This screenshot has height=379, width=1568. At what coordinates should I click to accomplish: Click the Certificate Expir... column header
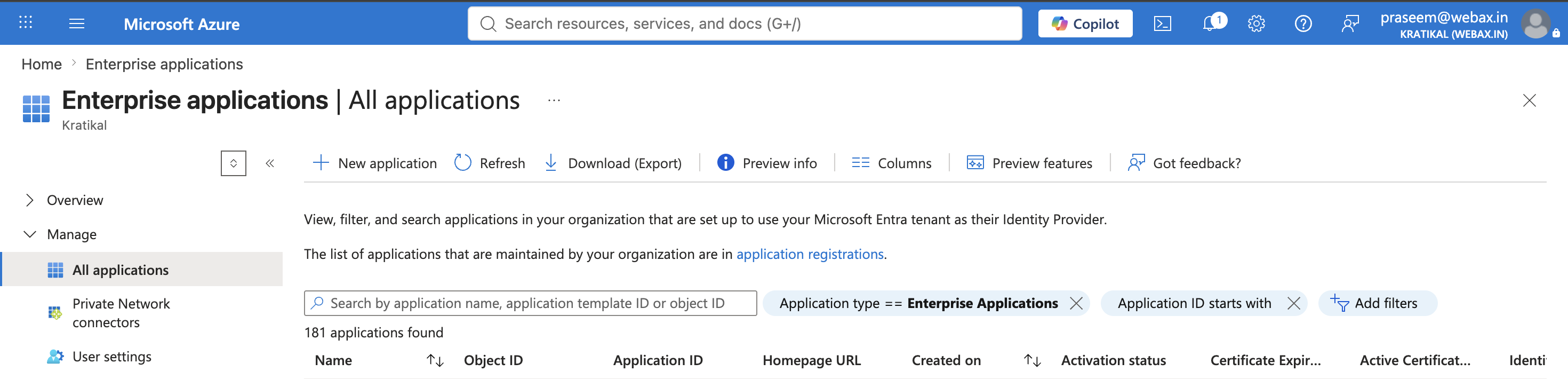point(1266,360)
